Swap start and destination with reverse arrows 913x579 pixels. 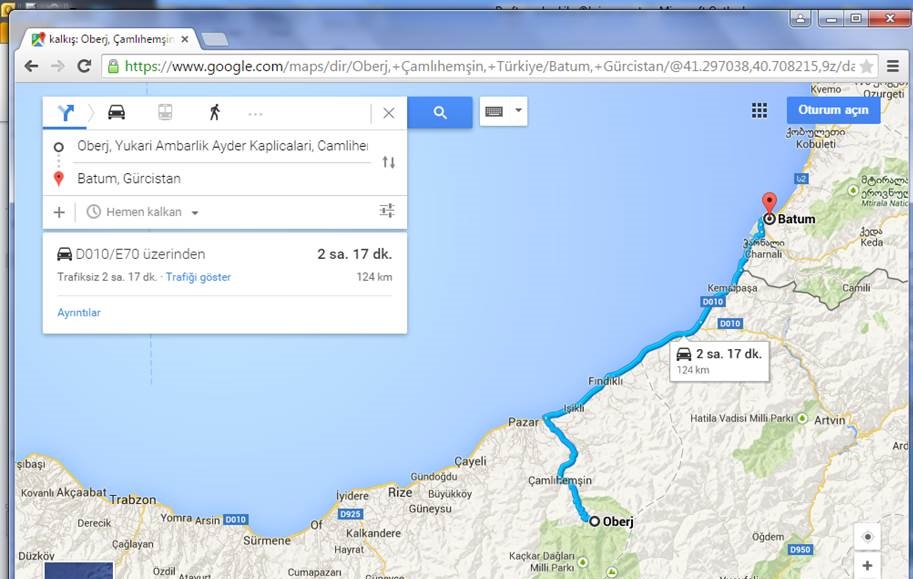tap(388, 162)
